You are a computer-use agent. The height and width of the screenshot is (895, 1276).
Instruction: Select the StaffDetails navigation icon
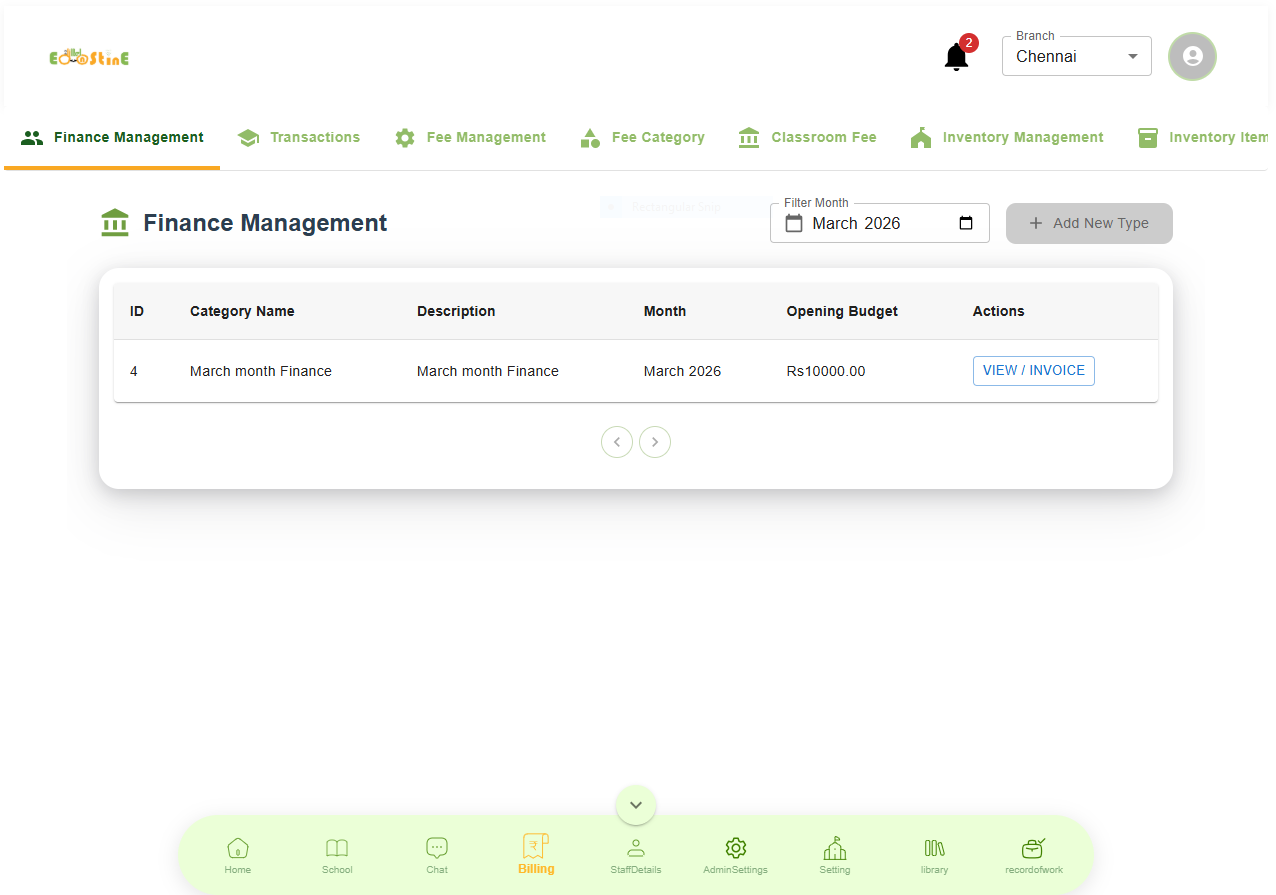point(635,855)
